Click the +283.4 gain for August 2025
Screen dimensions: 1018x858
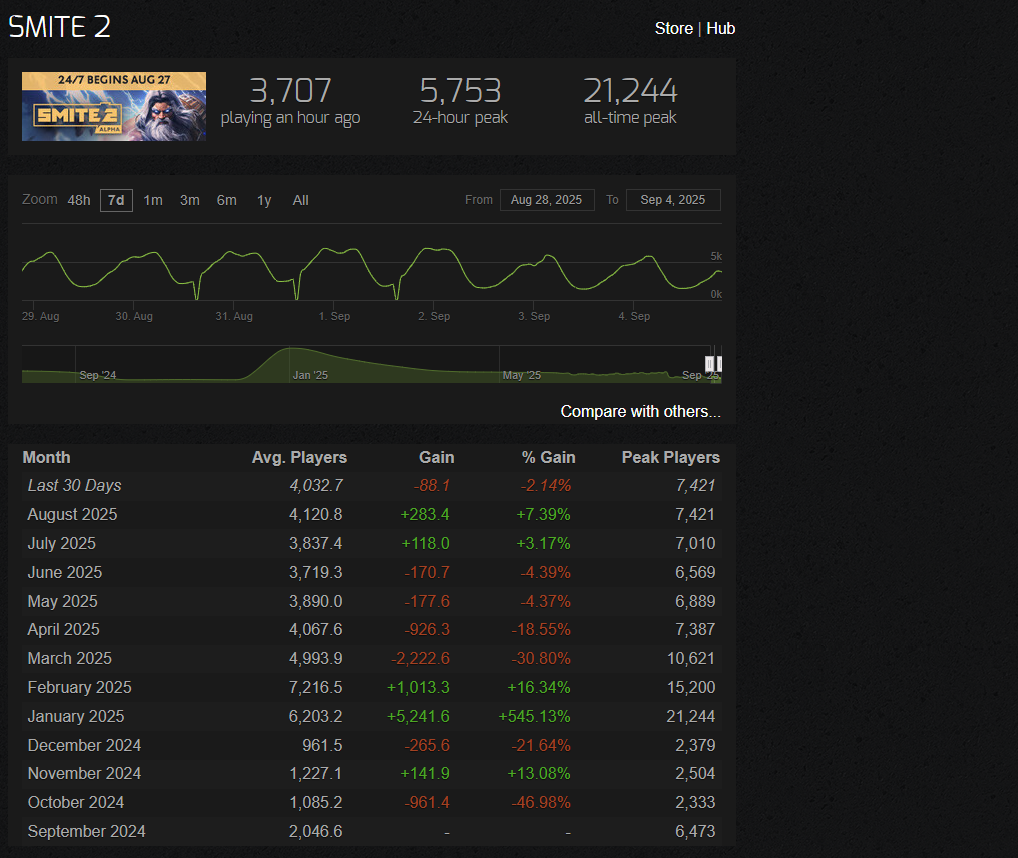pos(425,515)
